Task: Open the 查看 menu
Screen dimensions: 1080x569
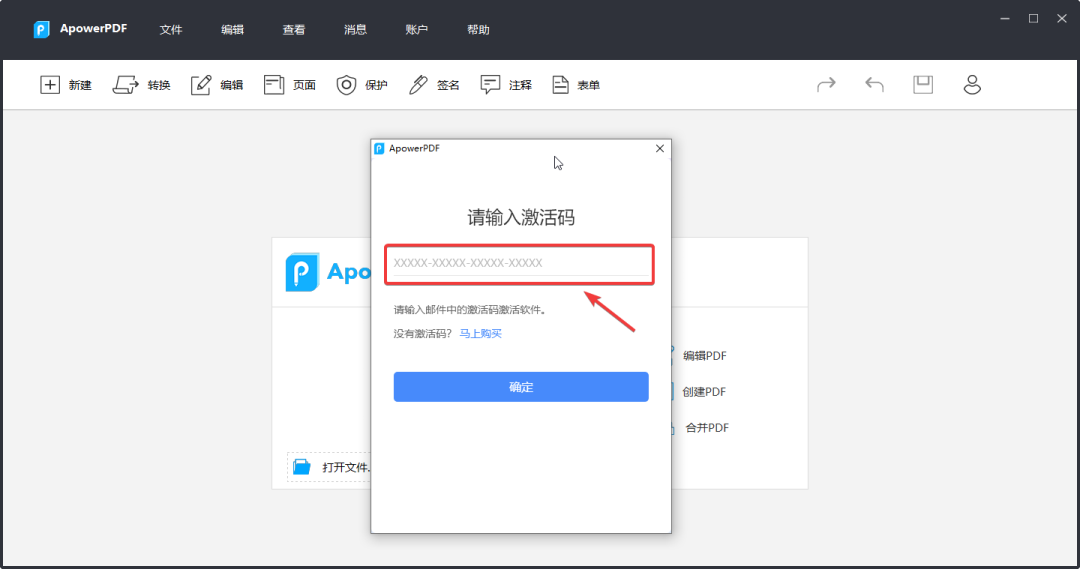Action: (293, 30)
